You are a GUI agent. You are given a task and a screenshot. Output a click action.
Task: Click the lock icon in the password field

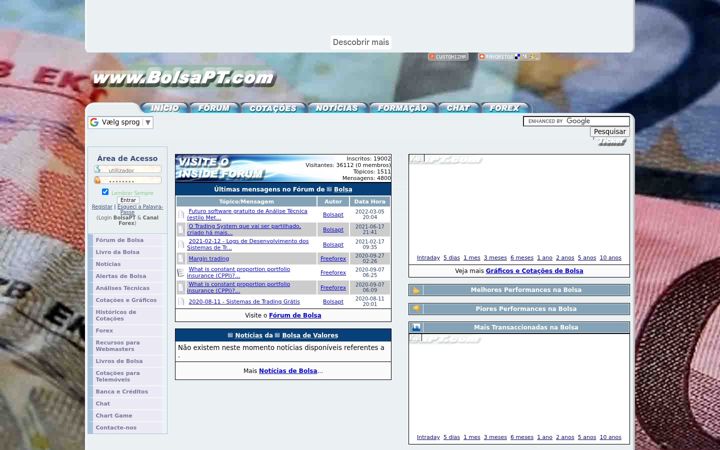tap(97, 180)
